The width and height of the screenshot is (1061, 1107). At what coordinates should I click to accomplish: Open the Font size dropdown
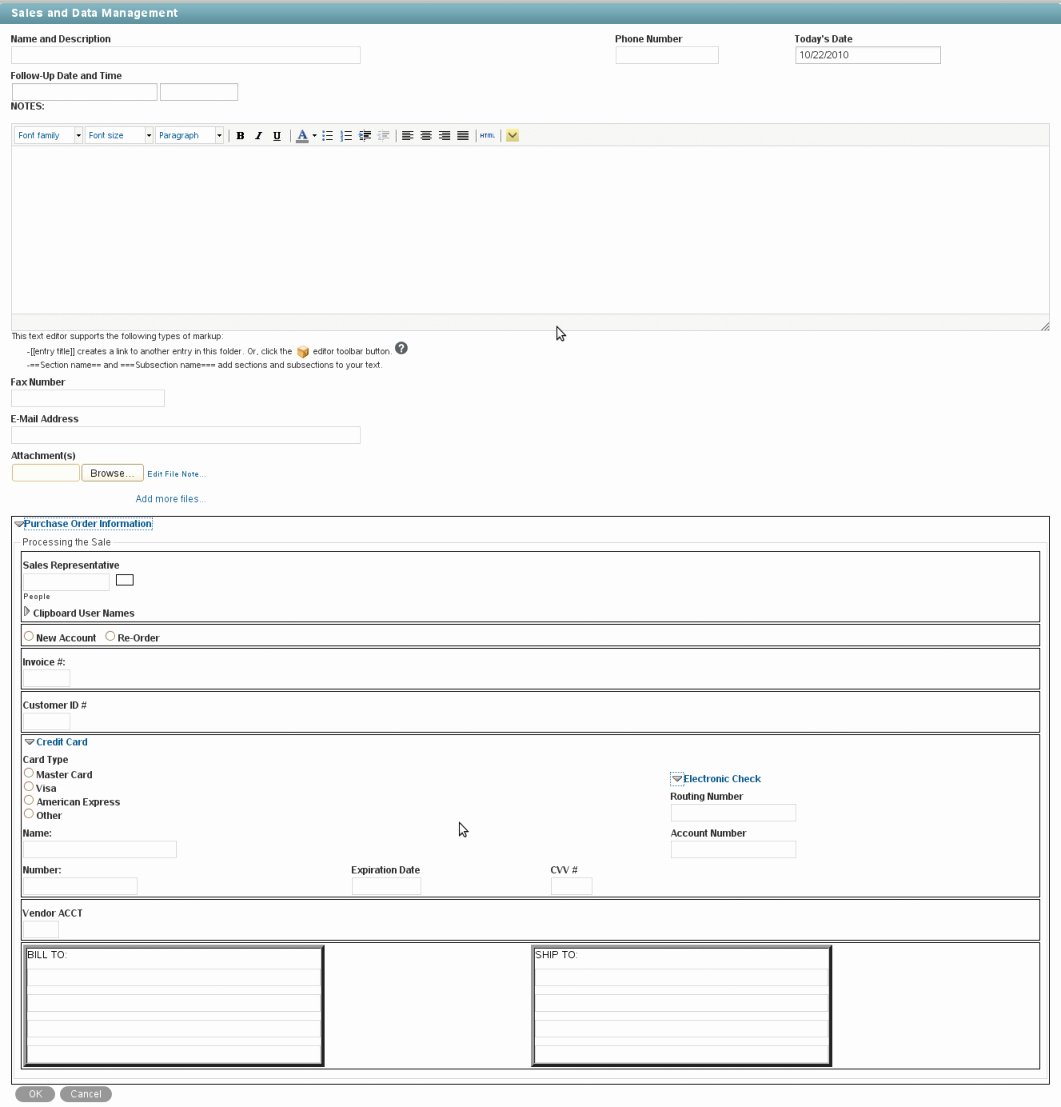coord(119,136)
